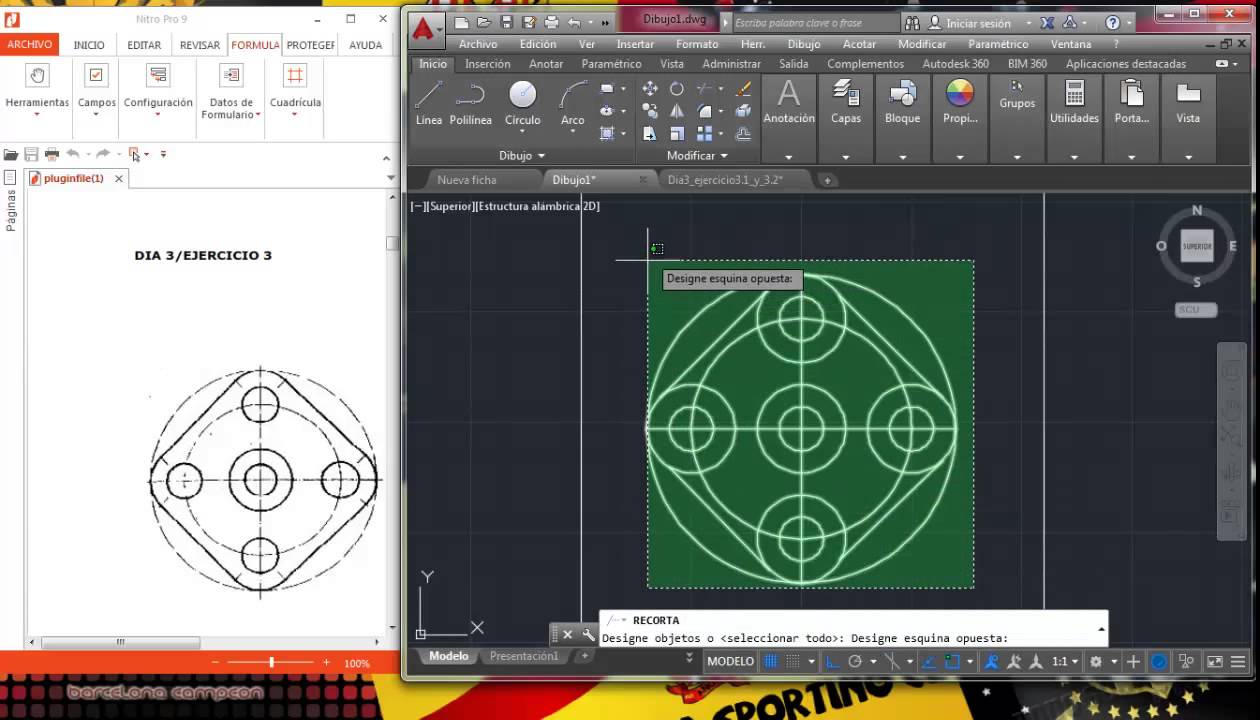
Task: Open the Acotar menu in AutoCAD
Action: [859, 44]
